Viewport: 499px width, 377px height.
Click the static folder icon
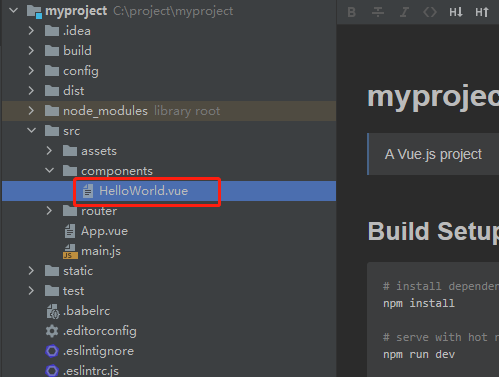[52, 271]
